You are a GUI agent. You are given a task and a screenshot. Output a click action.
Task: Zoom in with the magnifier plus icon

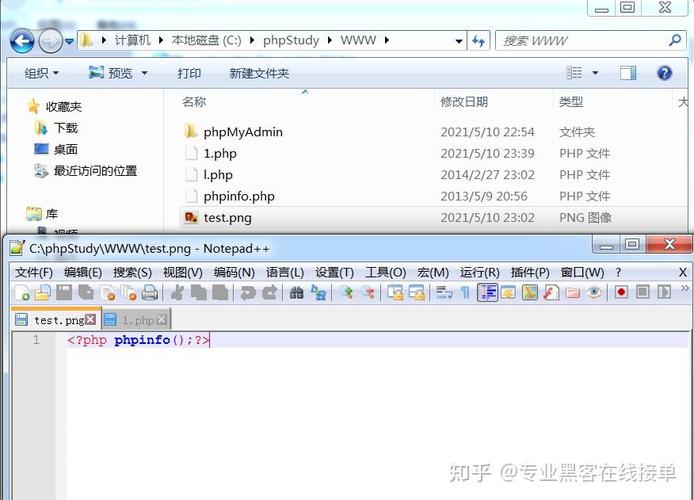coord(346,293)
